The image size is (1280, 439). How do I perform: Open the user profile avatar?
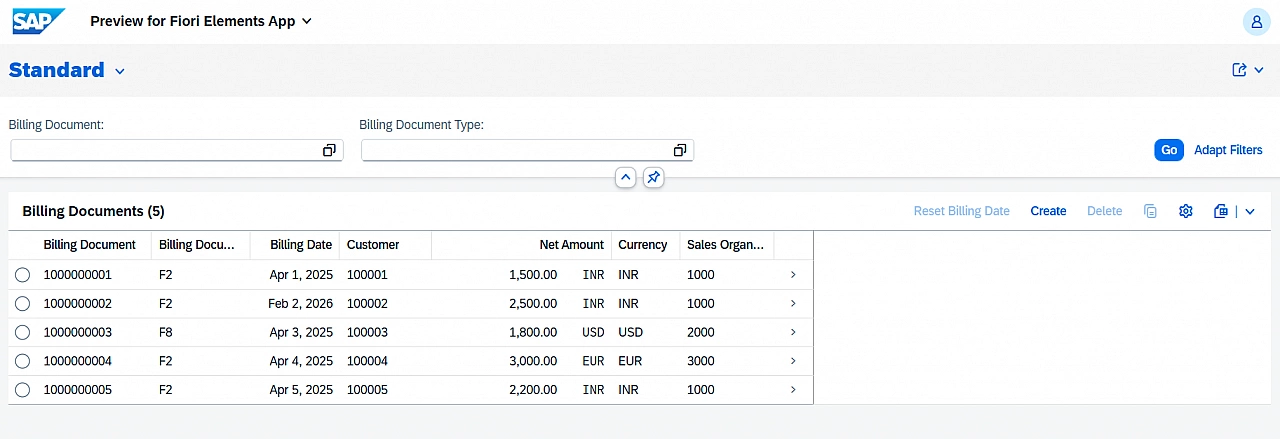click(1256, 21)
